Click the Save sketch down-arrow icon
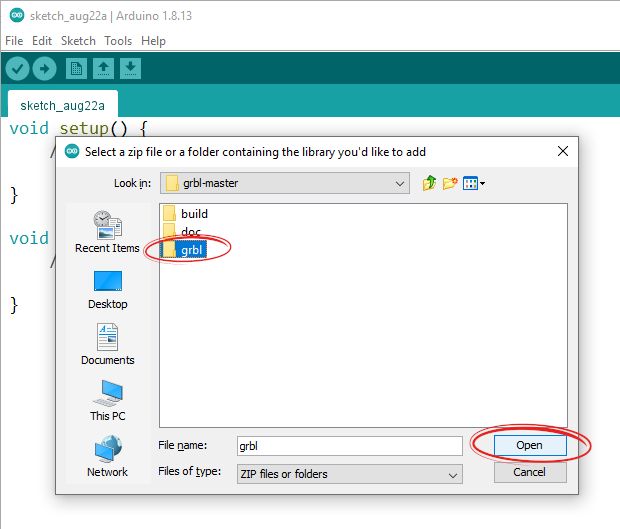The height and width of the screenshot is (529, 620). [x=130, y=69]
